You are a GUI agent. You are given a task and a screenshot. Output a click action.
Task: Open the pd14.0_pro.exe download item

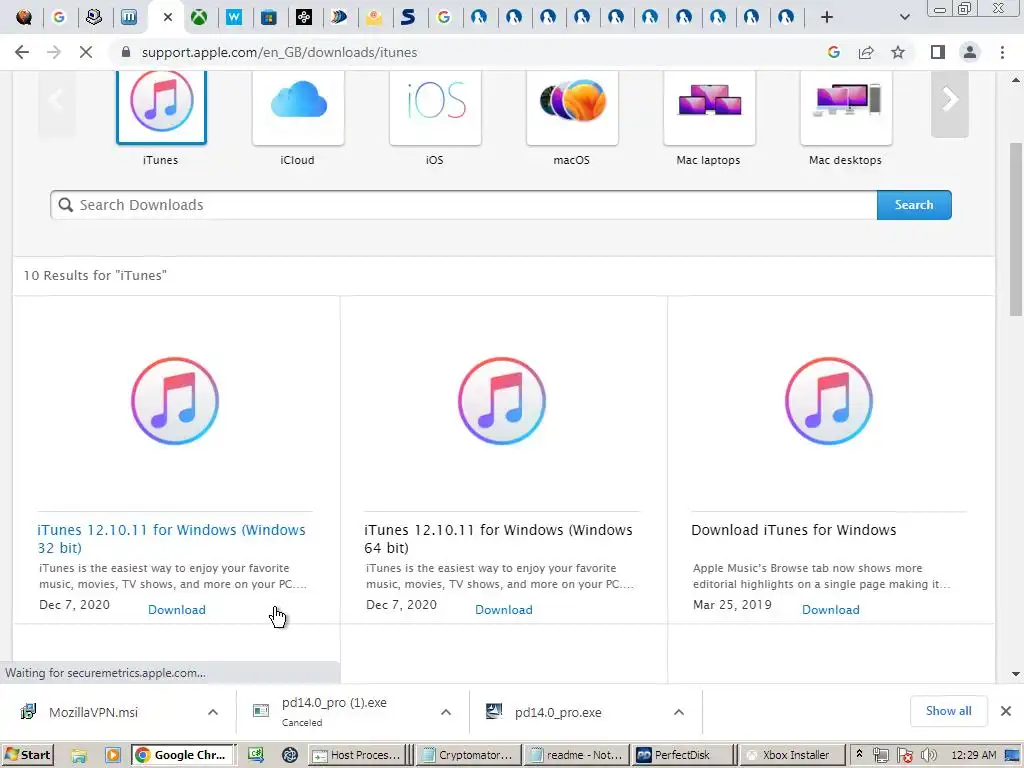pyautogui.click(x=558, y=712)
